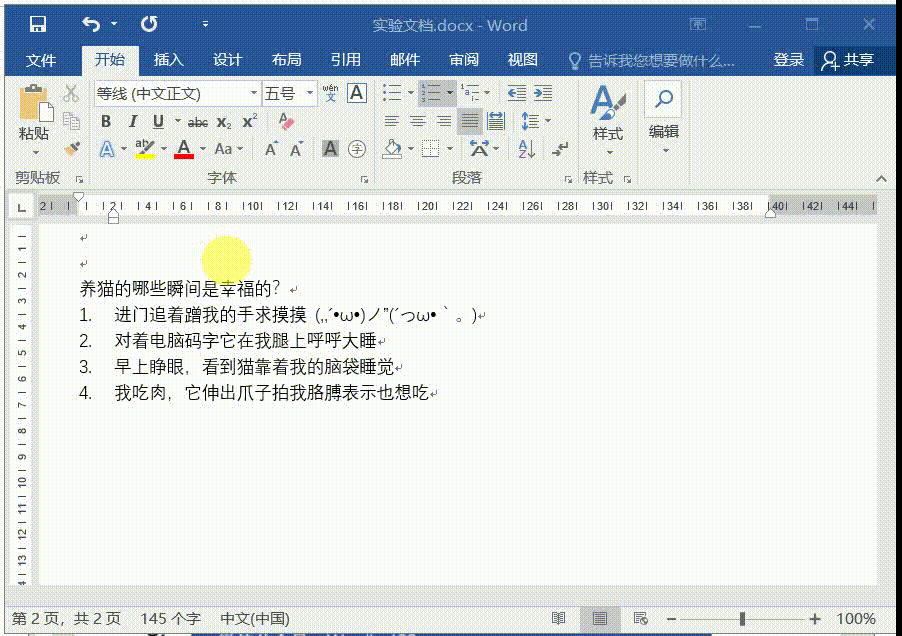This screenshot has width=902, height=636.
Task: Click the Strikethrough (abc) icon
Action: [198, 122]
